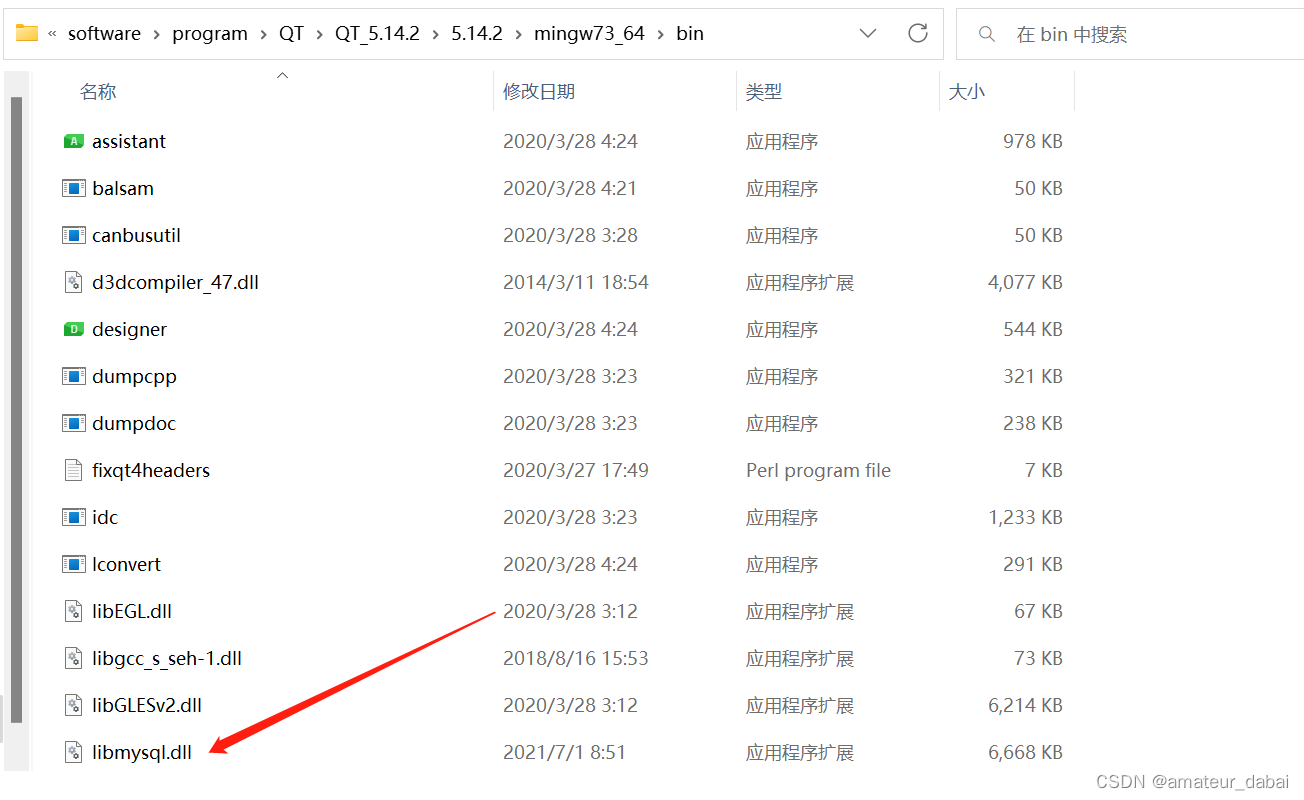Click the left pane vertical scrollbar
This screenshot has width=1304, height=800.
coord(16,410)
